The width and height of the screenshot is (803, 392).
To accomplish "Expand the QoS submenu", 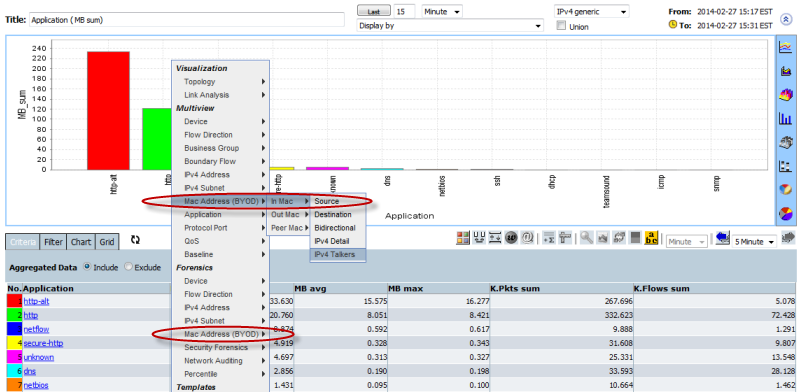I will (220, 241).
